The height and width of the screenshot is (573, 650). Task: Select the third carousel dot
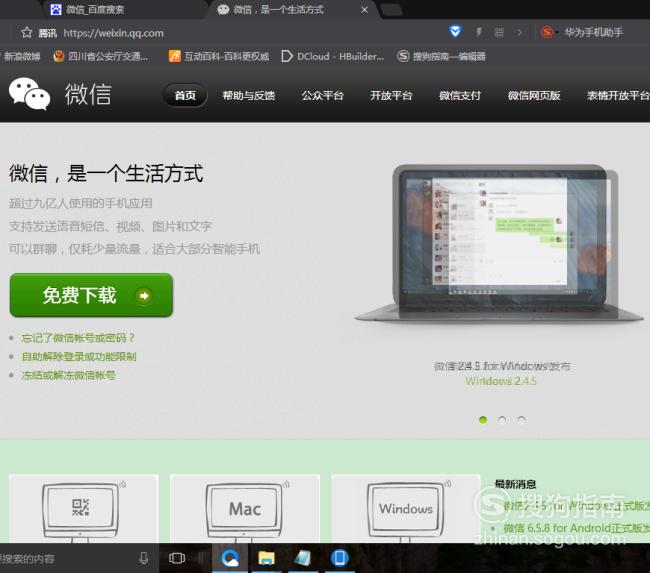pyautogui.click(x=521, y=420)
